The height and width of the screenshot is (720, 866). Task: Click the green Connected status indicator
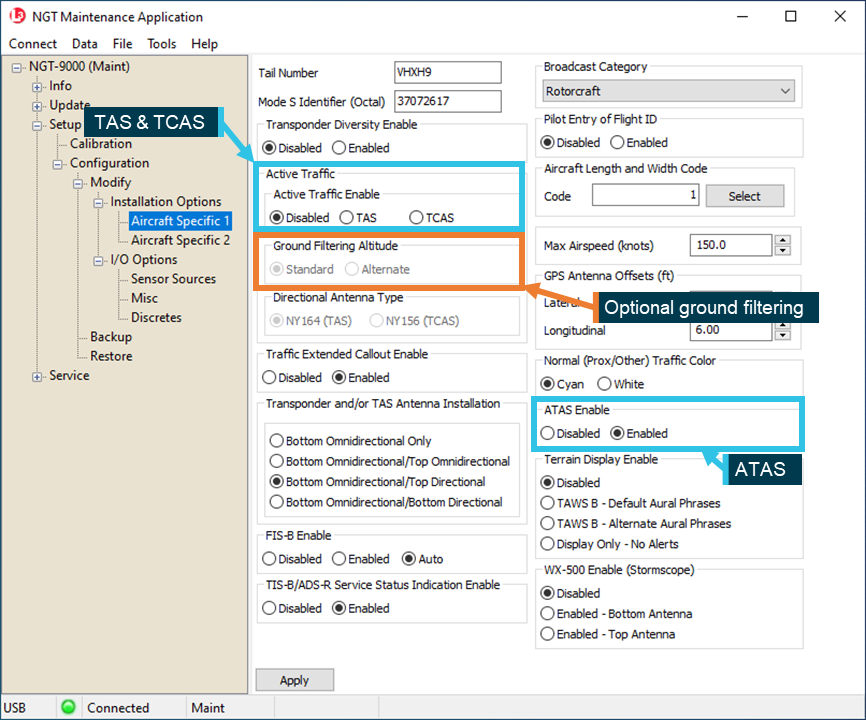(68, 708)
